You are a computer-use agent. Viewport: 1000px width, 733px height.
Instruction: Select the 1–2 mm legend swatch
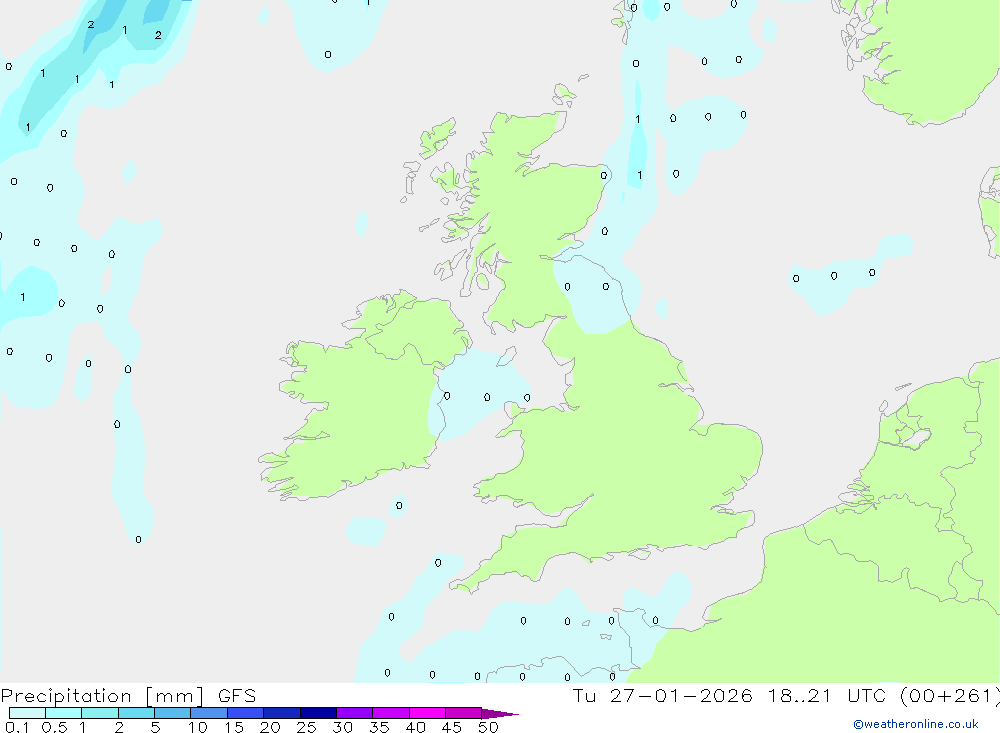100,713
